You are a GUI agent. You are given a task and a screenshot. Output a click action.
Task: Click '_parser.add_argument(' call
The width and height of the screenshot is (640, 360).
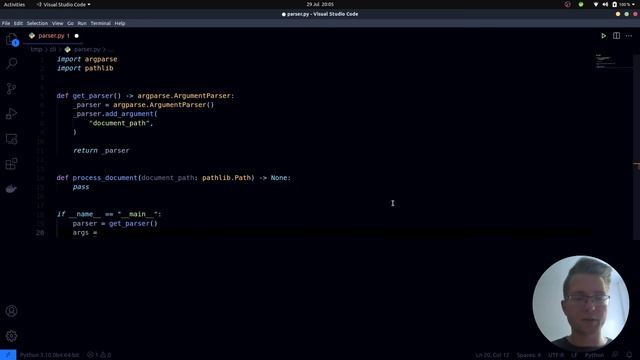(x=115, y=114)
